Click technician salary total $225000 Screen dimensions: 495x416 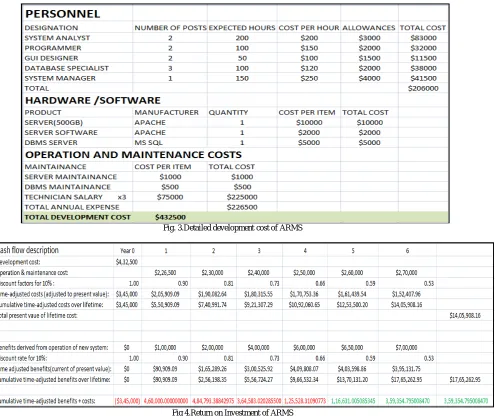pyautogui.click(x=242, y=197)
